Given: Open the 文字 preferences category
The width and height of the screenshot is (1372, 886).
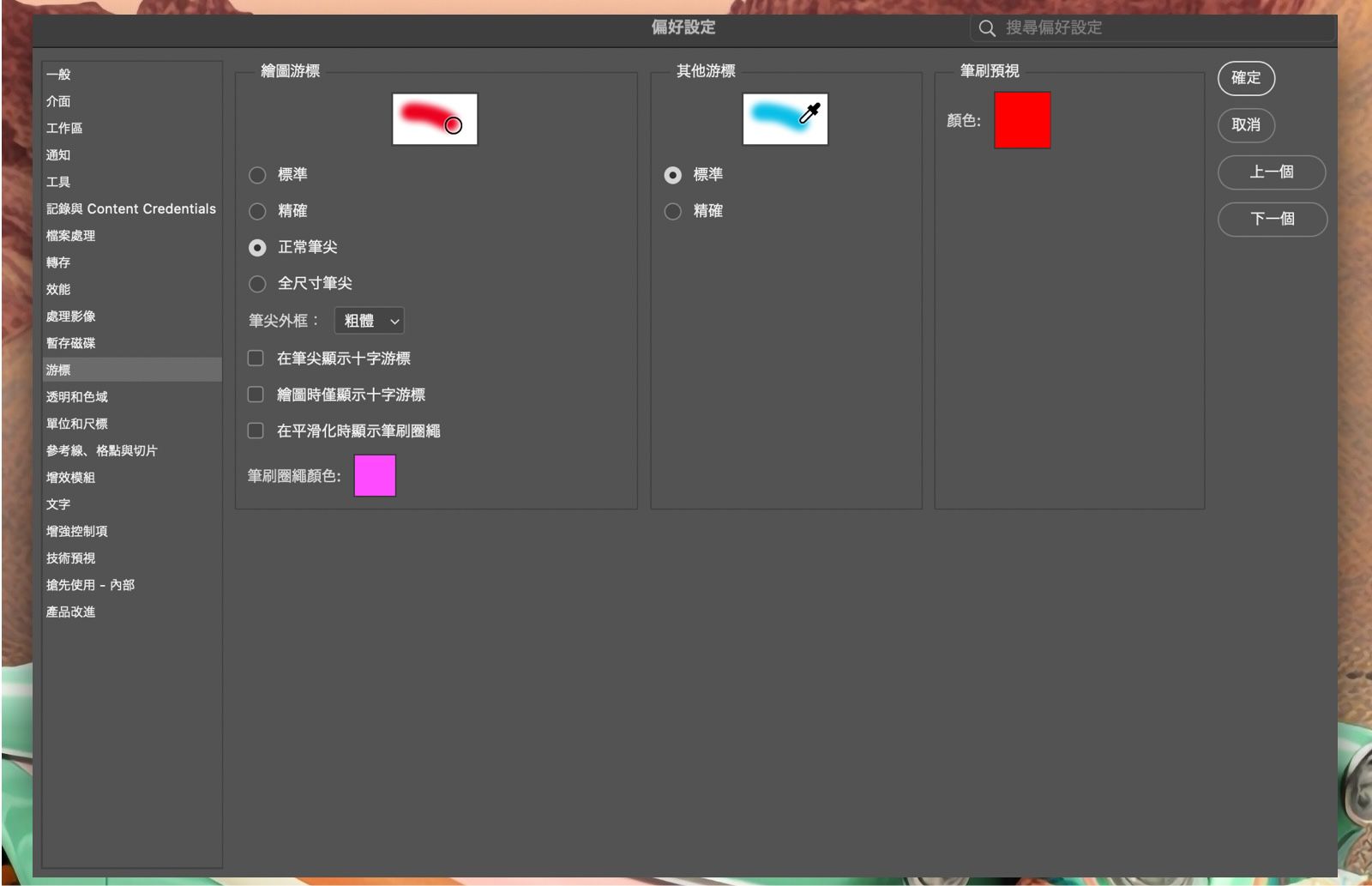Looking at the screenshot, I should 132,504.
